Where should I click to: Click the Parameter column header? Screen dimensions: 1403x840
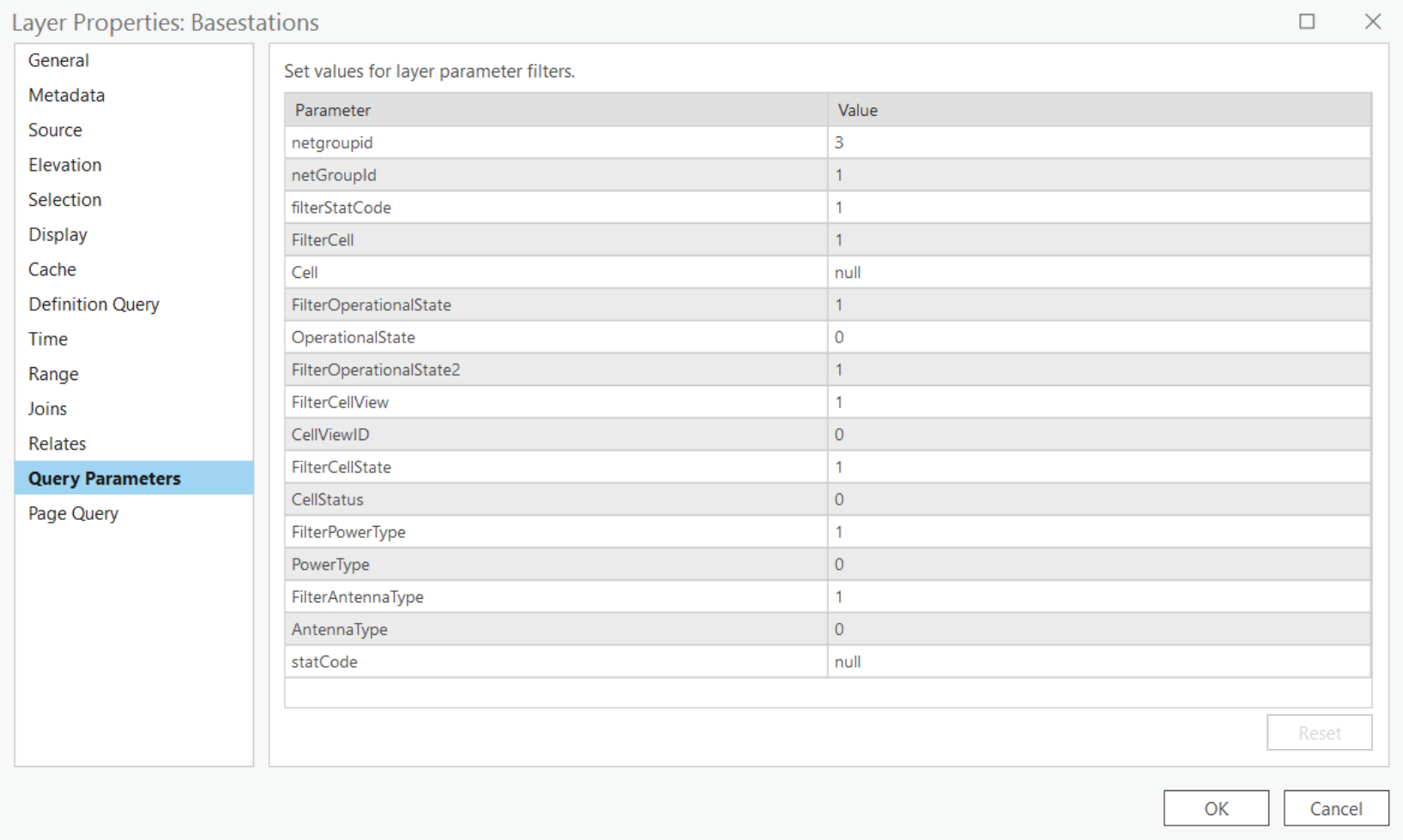coord(555,110)
